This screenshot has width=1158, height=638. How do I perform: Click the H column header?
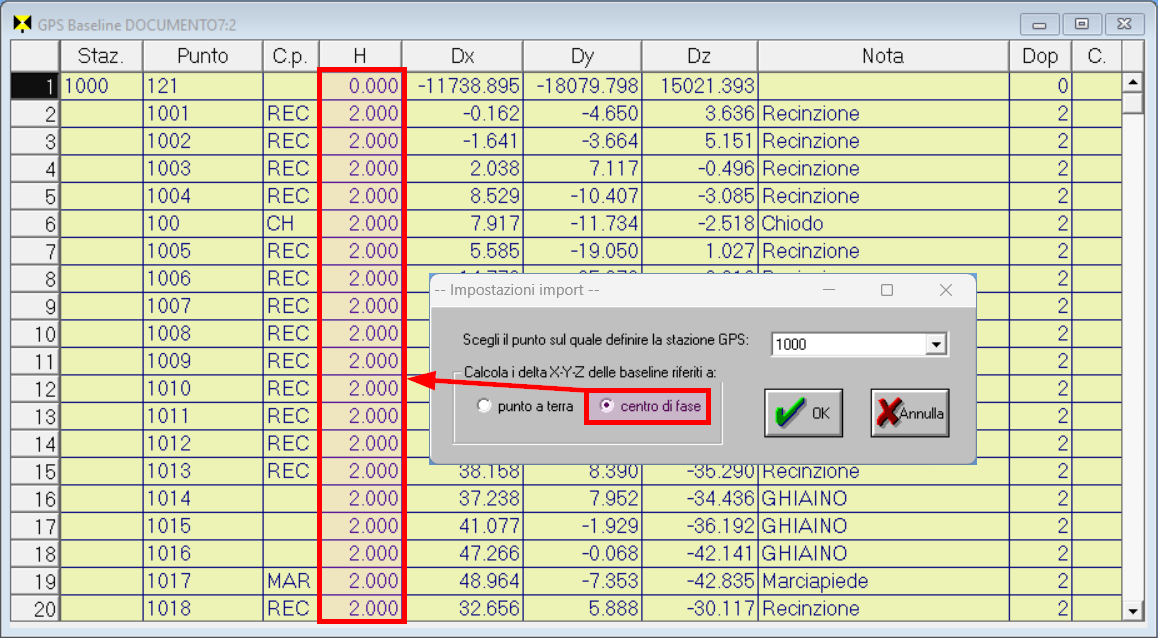pyautogui.click(x=360, y=56)
